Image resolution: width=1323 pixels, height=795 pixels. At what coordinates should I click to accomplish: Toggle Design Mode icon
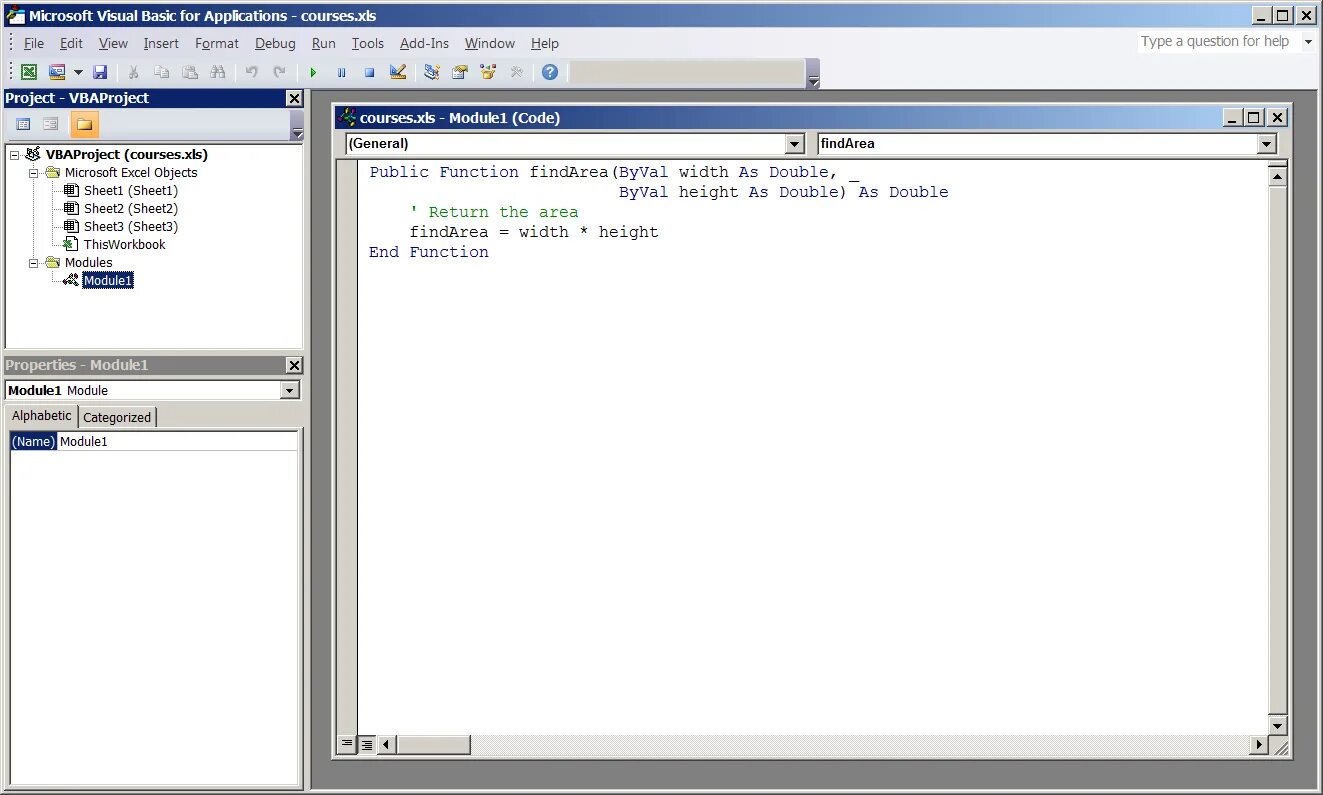398,72
